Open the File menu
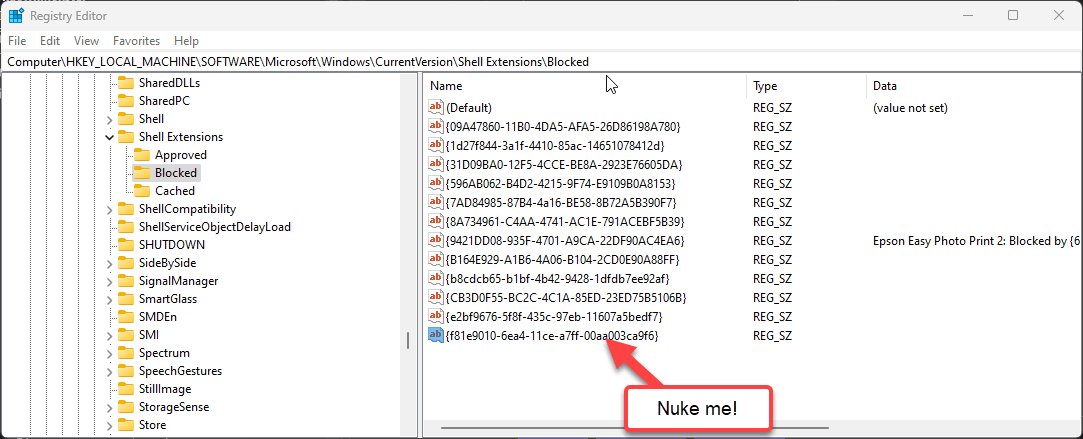 [17, 41]
